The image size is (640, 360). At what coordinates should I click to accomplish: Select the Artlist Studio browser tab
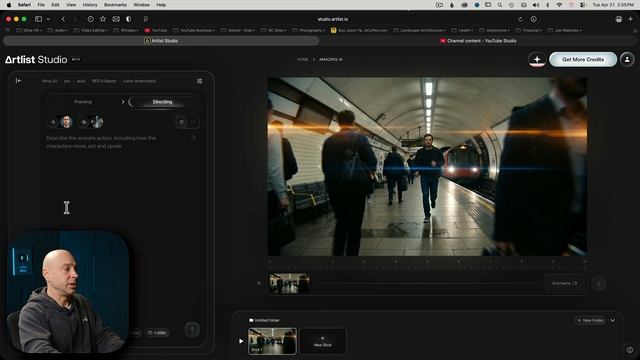(x=161, y=41)
